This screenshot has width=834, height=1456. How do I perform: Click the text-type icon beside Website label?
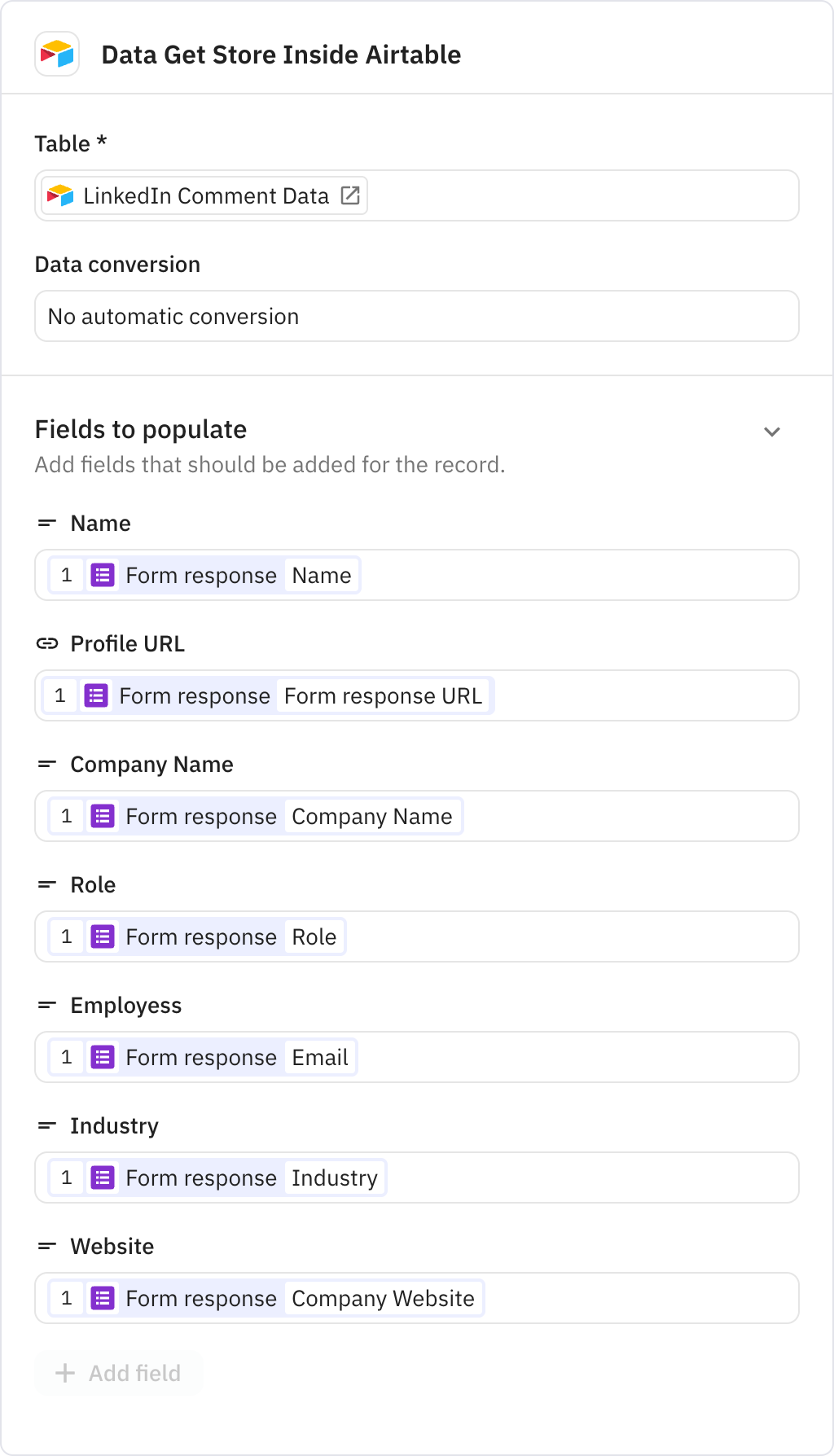47,1246
